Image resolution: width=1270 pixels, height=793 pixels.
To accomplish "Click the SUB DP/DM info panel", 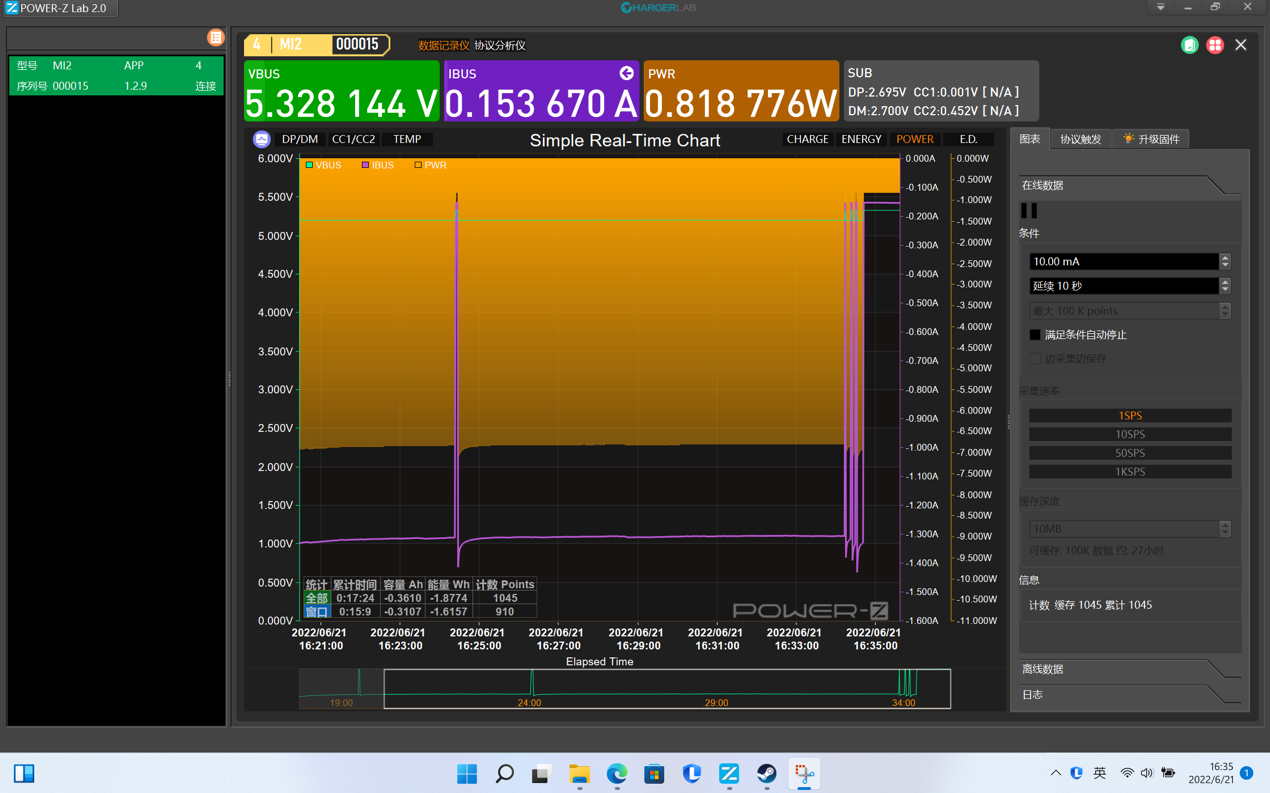I will [x=941, y=91].
